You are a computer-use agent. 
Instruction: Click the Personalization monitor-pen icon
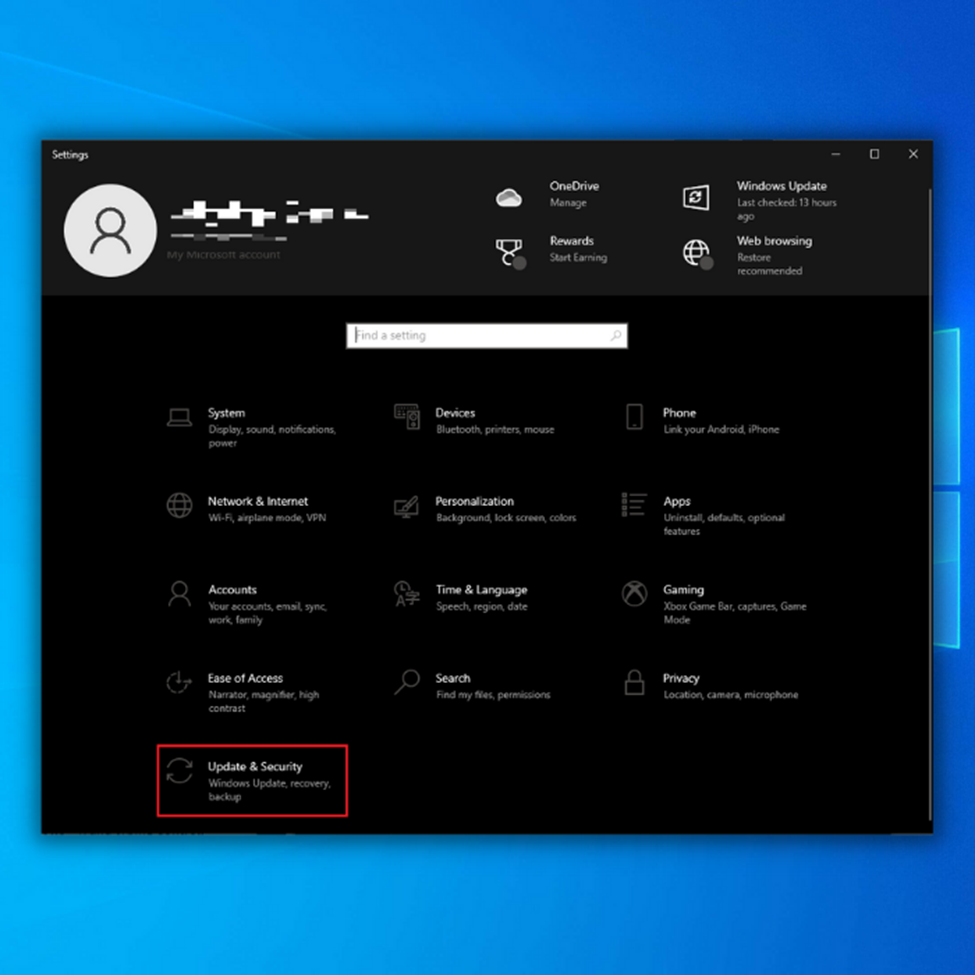tap(406, 507)
